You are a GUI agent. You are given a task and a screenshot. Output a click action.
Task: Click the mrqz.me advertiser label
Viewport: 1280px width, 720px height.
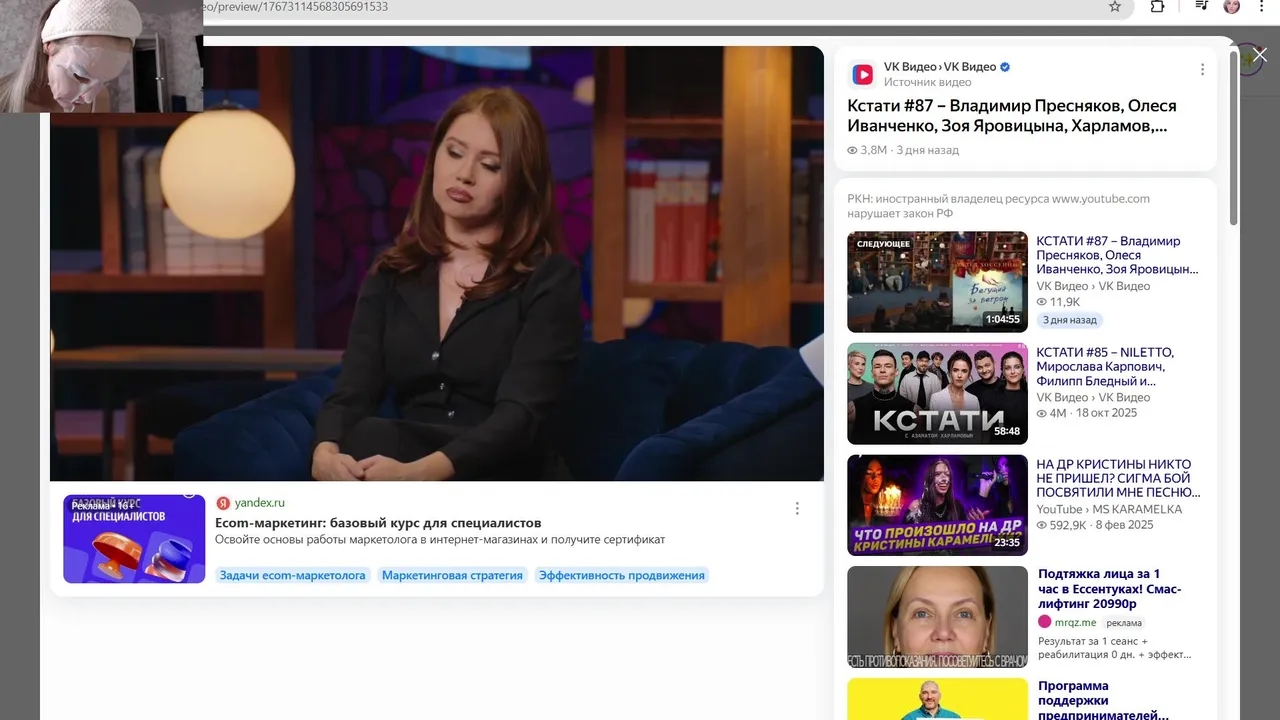pyautogui.click(x=1076, y=622)
